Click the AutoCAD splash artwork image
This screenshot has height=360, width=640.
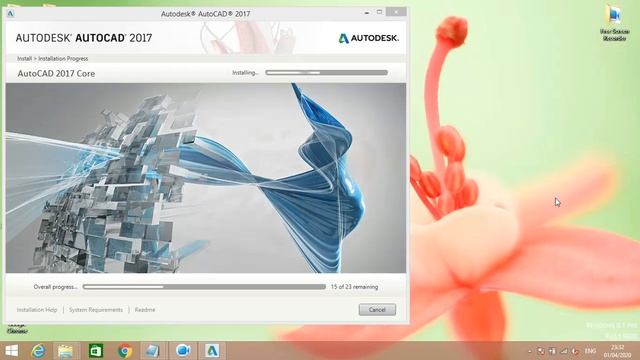206,178
